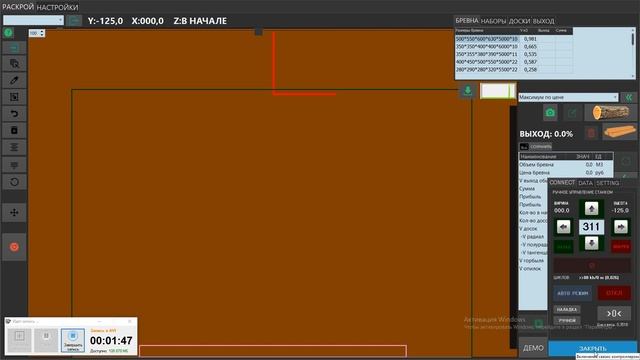The image size is (640, 360).
Task: Click the 311 value field
Action: pyautogui.click(x=591, y=227)
